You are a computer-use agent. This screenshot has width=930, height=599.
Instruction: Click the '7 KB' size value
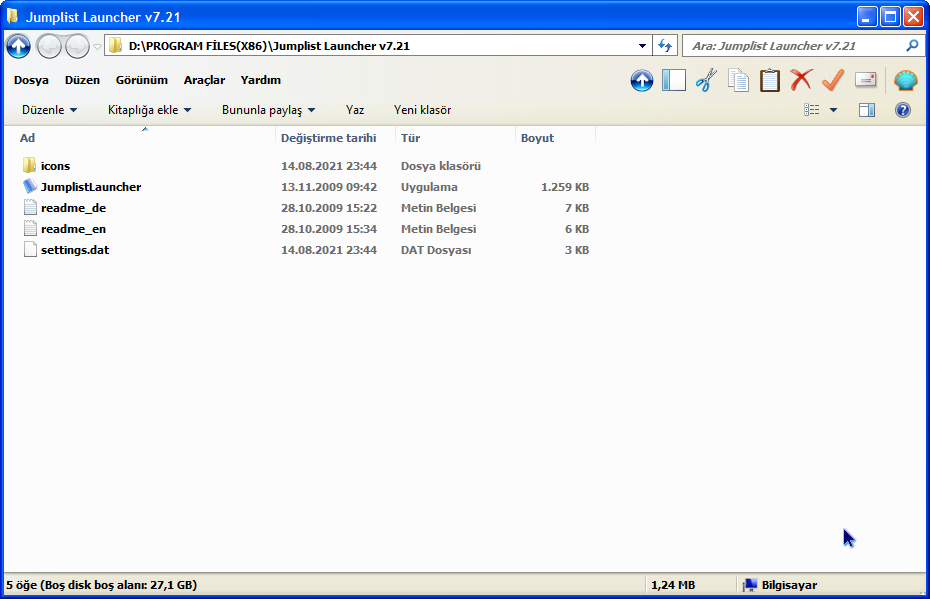(x=577, y=208)
